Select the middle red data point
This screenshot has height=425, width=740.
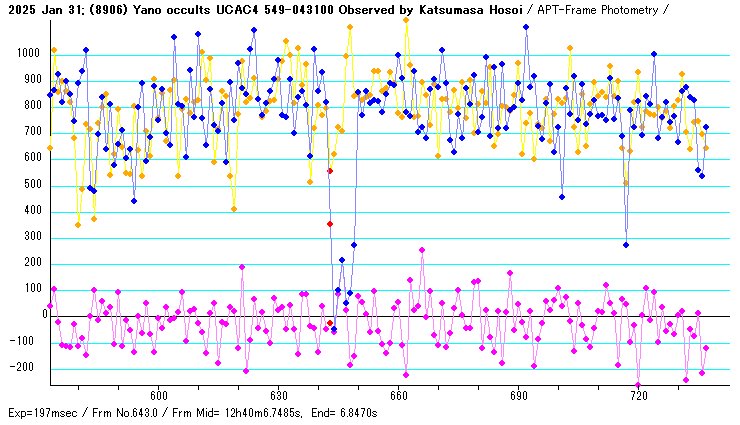coord(330,224)
